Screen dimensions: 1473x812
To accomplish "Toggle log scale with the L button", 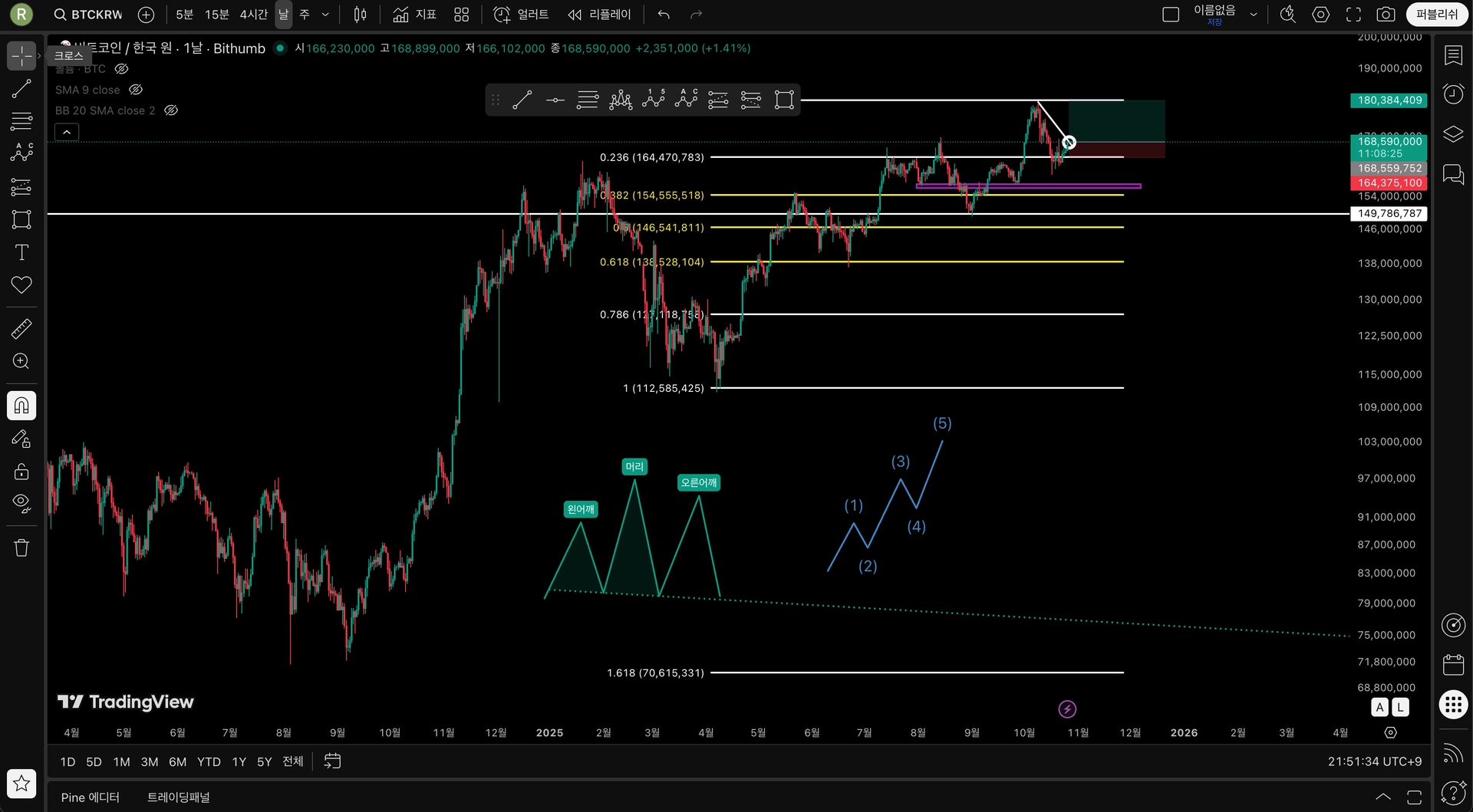I will pos(1401,708).
